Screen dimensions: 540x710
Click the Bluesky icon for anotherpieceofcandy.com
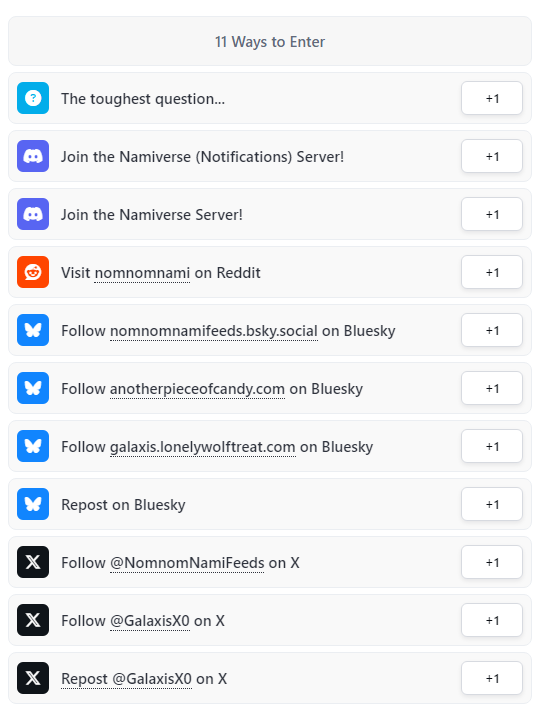click(33, 388)
